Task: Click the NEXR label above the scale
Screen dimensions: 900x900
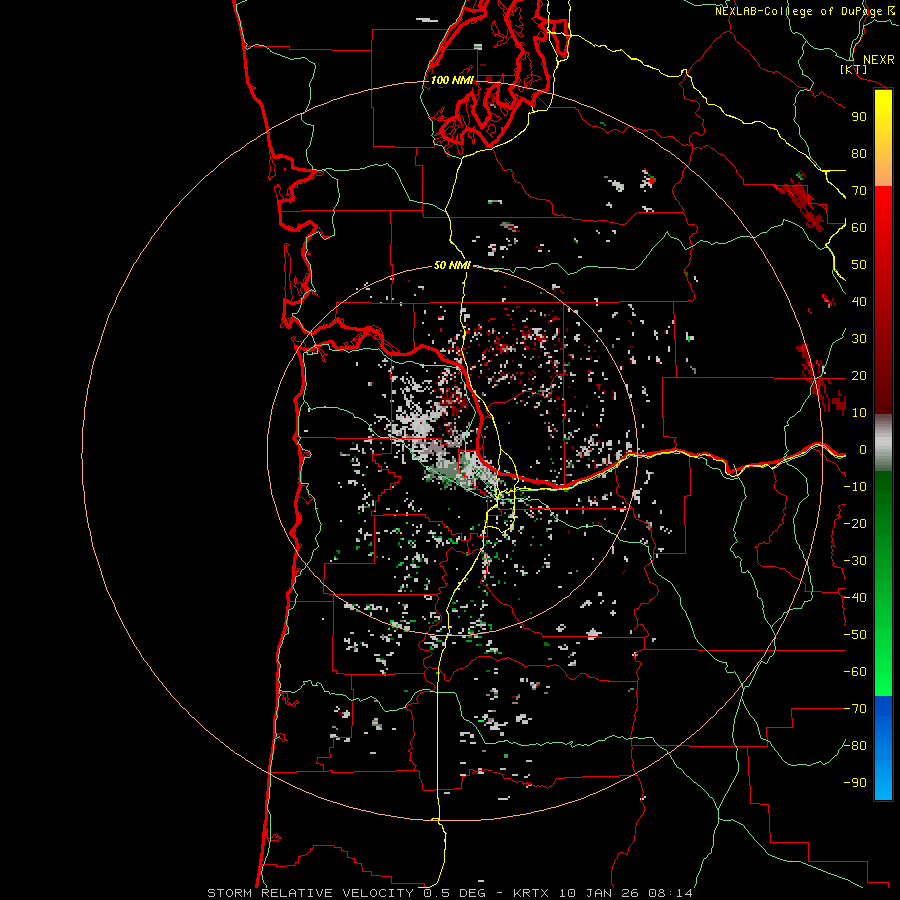Action: click(x=878, y=60)
